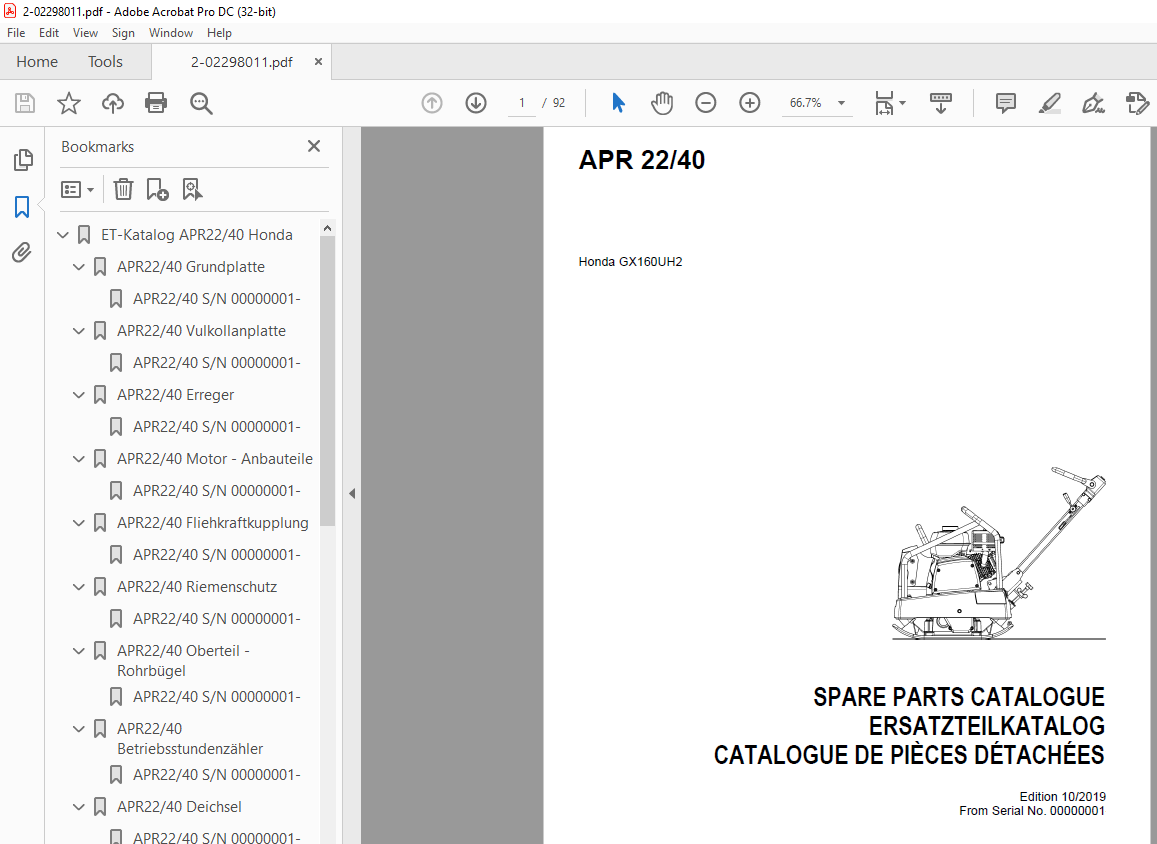Collapse the ET-Katalog APR22/40 Honda bookmark
This screenshot has height=844, width=1157.
pos(63,235)
